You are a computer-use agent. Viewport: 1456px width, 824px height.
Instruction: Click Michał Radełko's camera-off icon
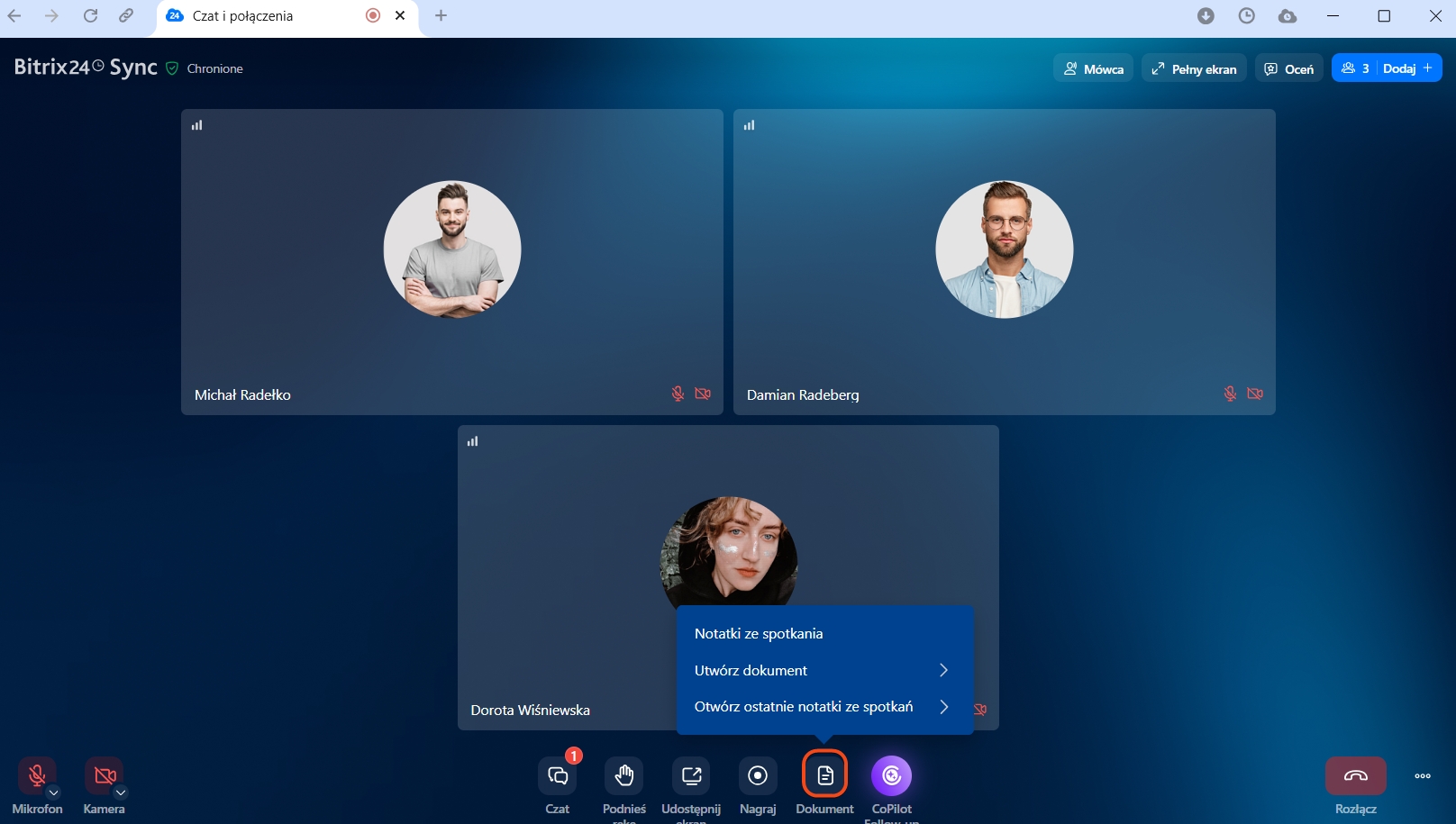tap(703, 394)
